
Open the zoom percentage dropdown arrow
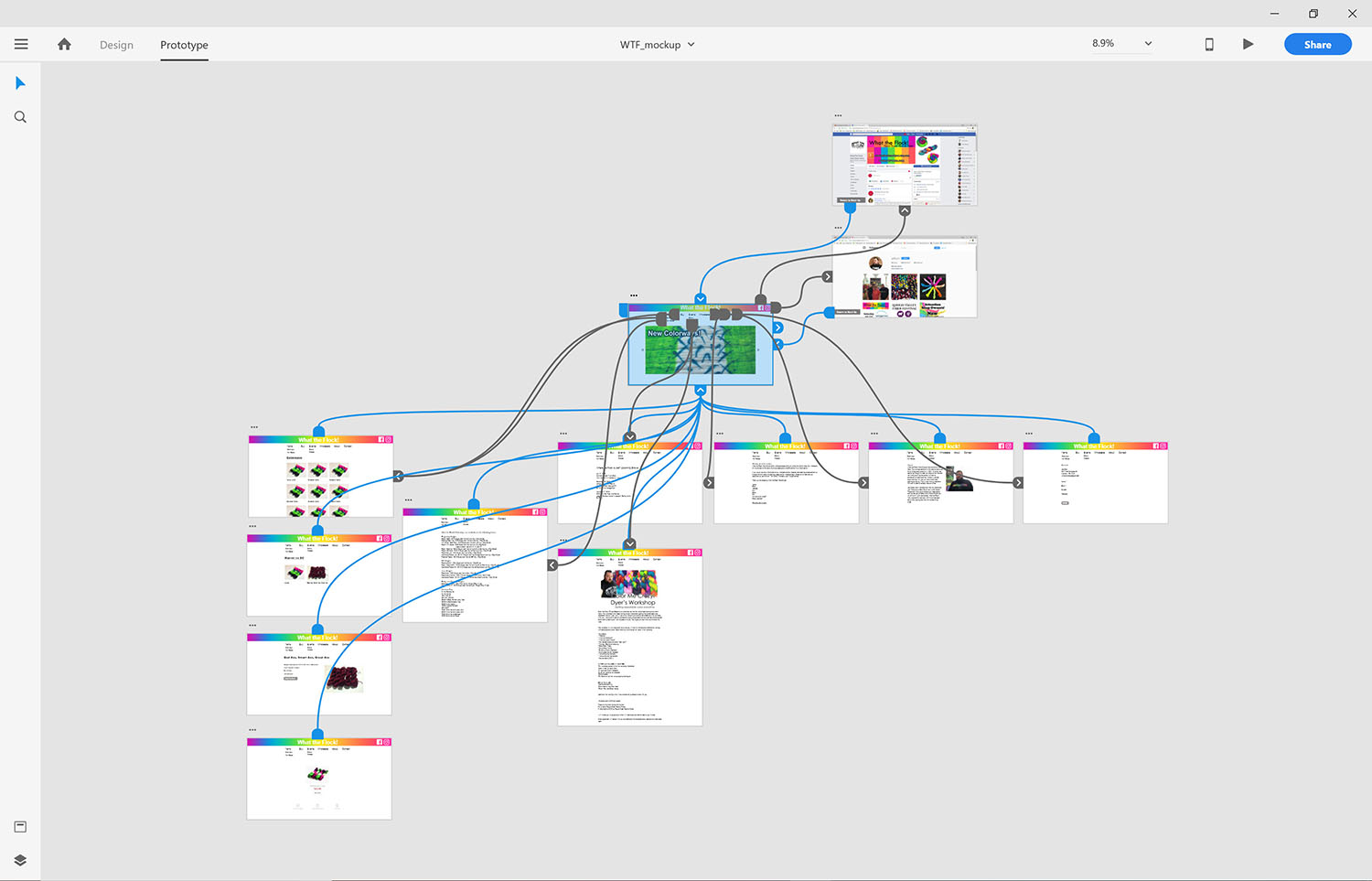[x=1148, y=44]
